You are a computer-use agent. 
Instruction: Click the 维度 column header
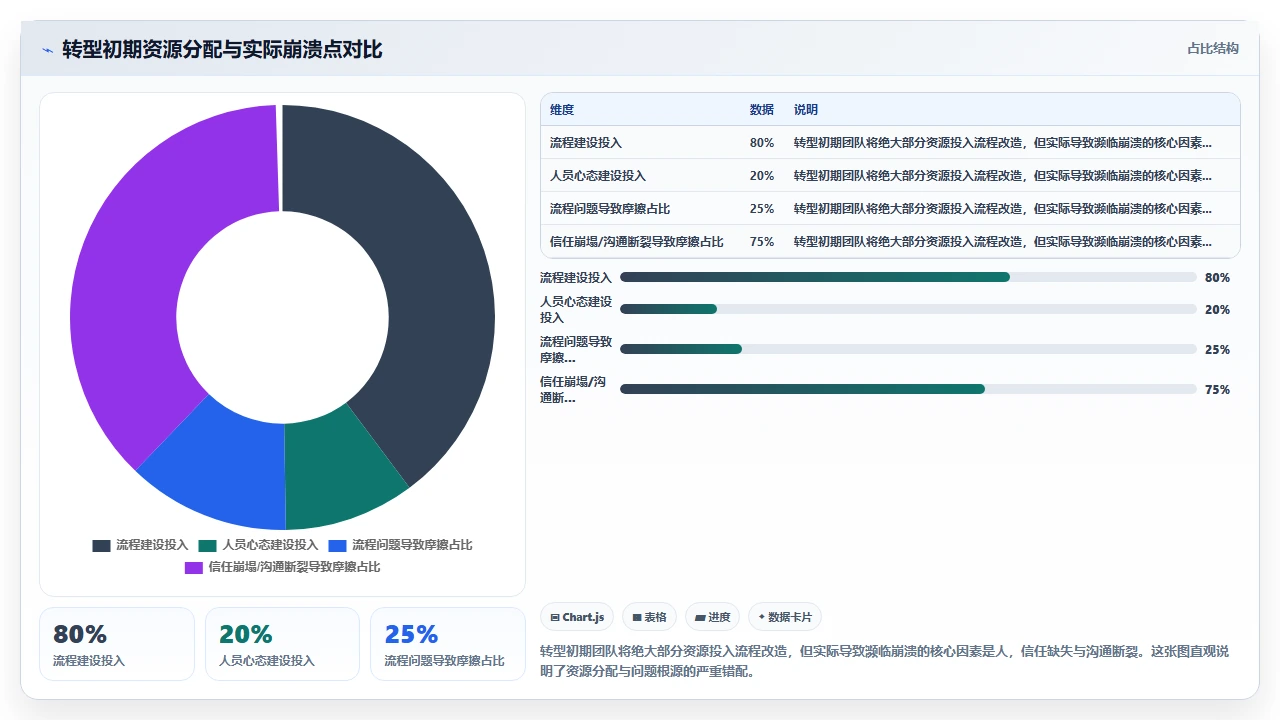point(562,110)
